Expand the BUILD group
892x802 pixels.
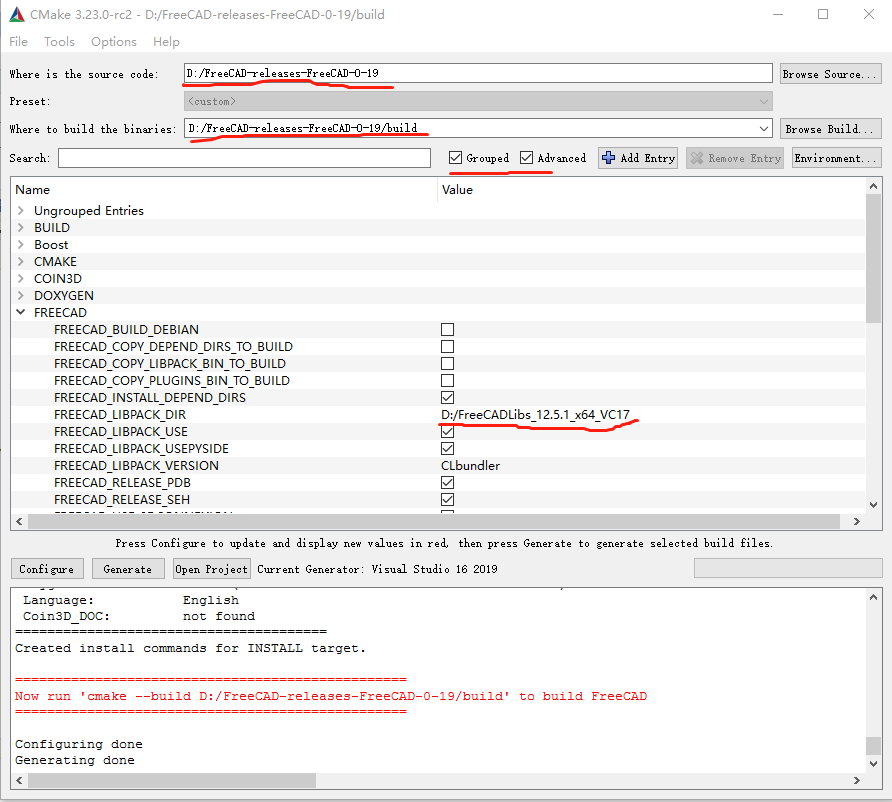[21, 228]
